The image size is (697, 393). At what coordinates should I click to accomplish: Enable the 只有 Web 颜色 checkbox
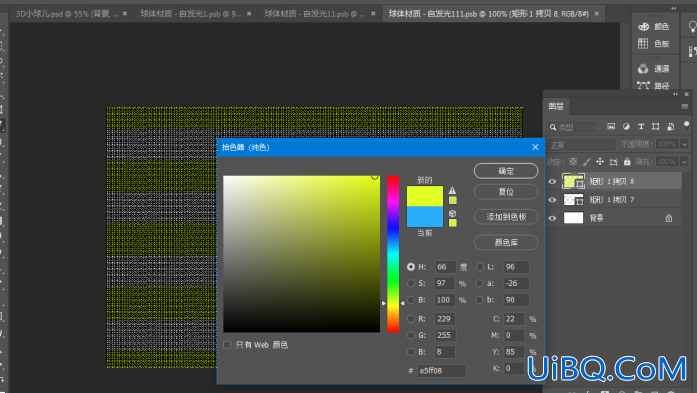(227, 345)
